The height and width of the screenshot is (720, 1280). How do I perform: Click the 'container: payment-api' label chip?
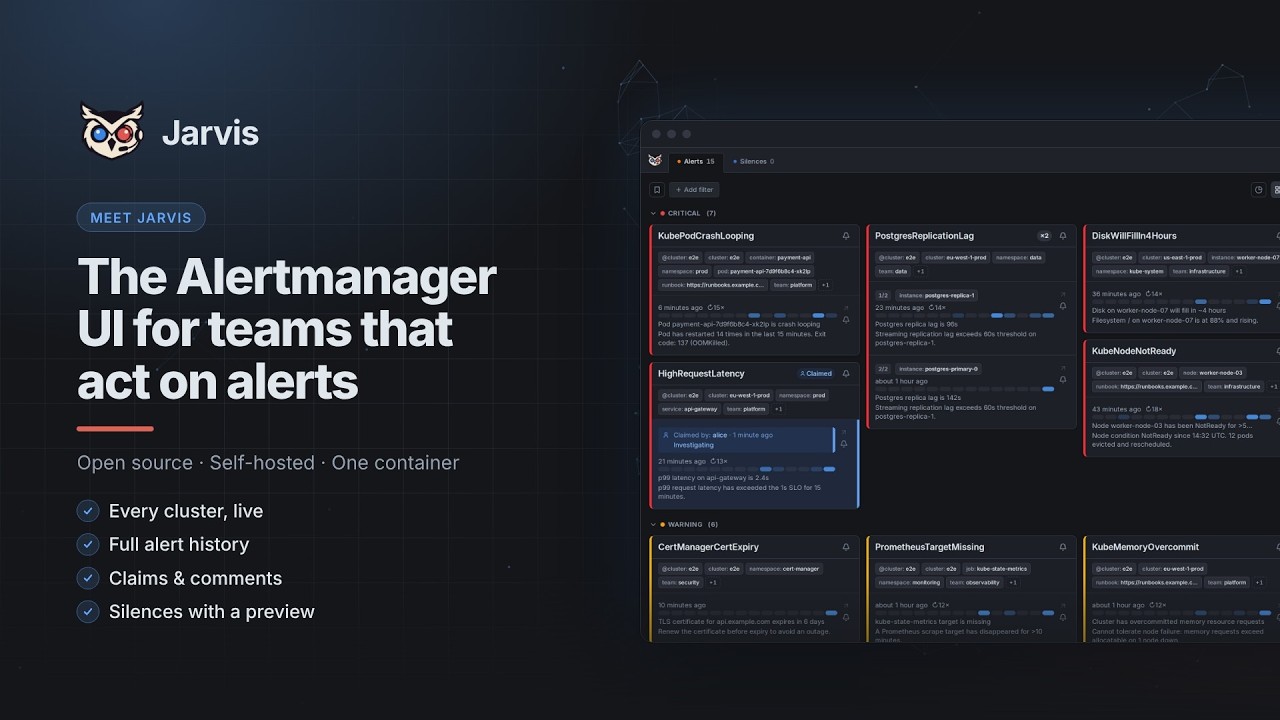(x=780, y=257)
